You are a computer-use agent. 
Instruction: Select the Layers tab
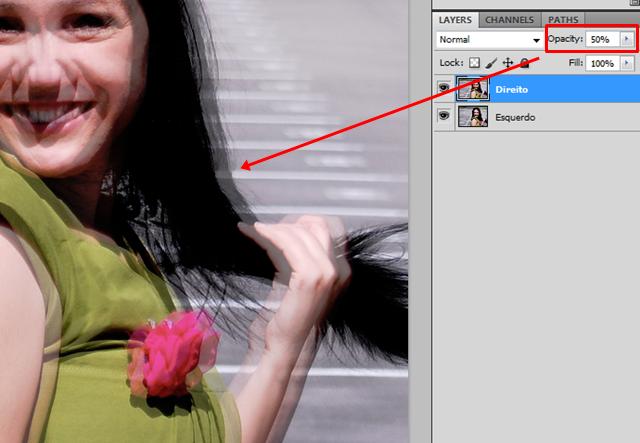pos(456,19)
